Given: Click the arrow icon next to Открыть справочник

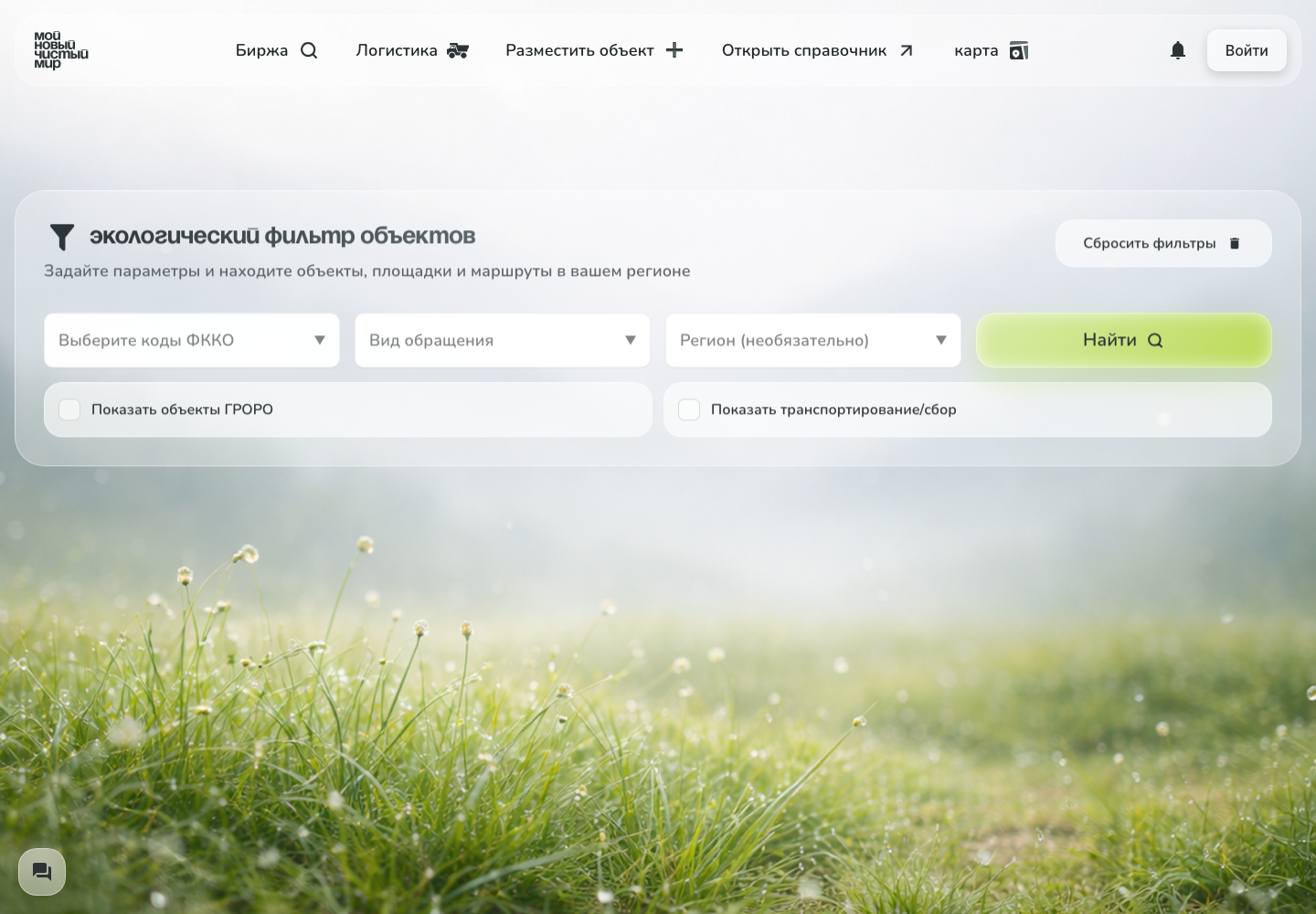Looking at the screenshot, I should click(906, 50).
